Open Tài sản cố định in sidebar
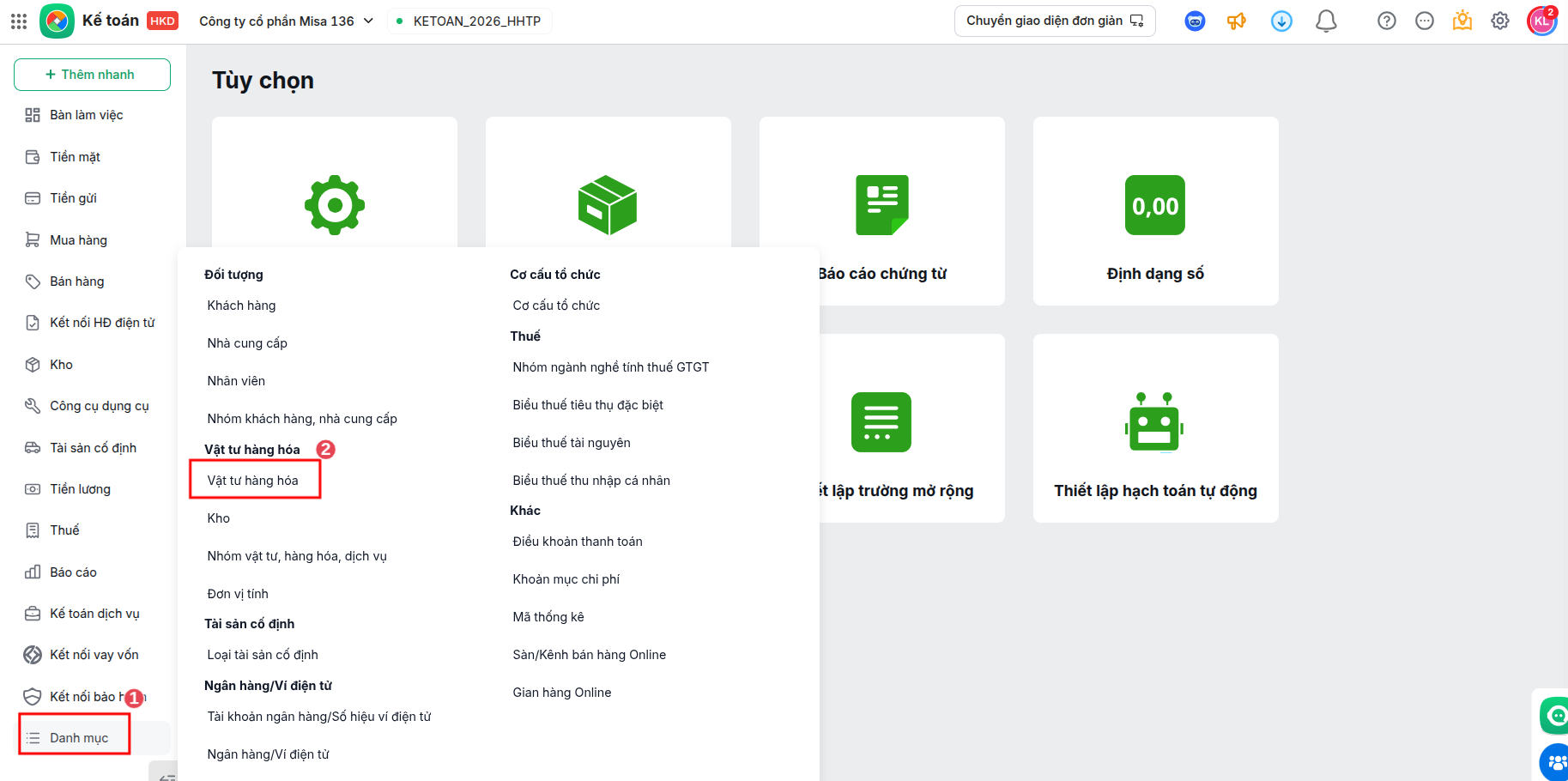The height and width of the screenshot is (781, 1568). pos(93,448)
